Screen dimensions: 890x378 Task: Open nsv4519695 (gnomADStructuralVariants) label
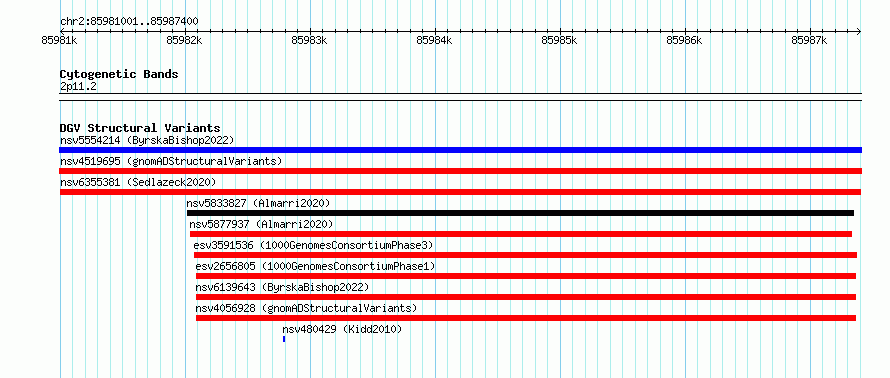tap(171, 161)
